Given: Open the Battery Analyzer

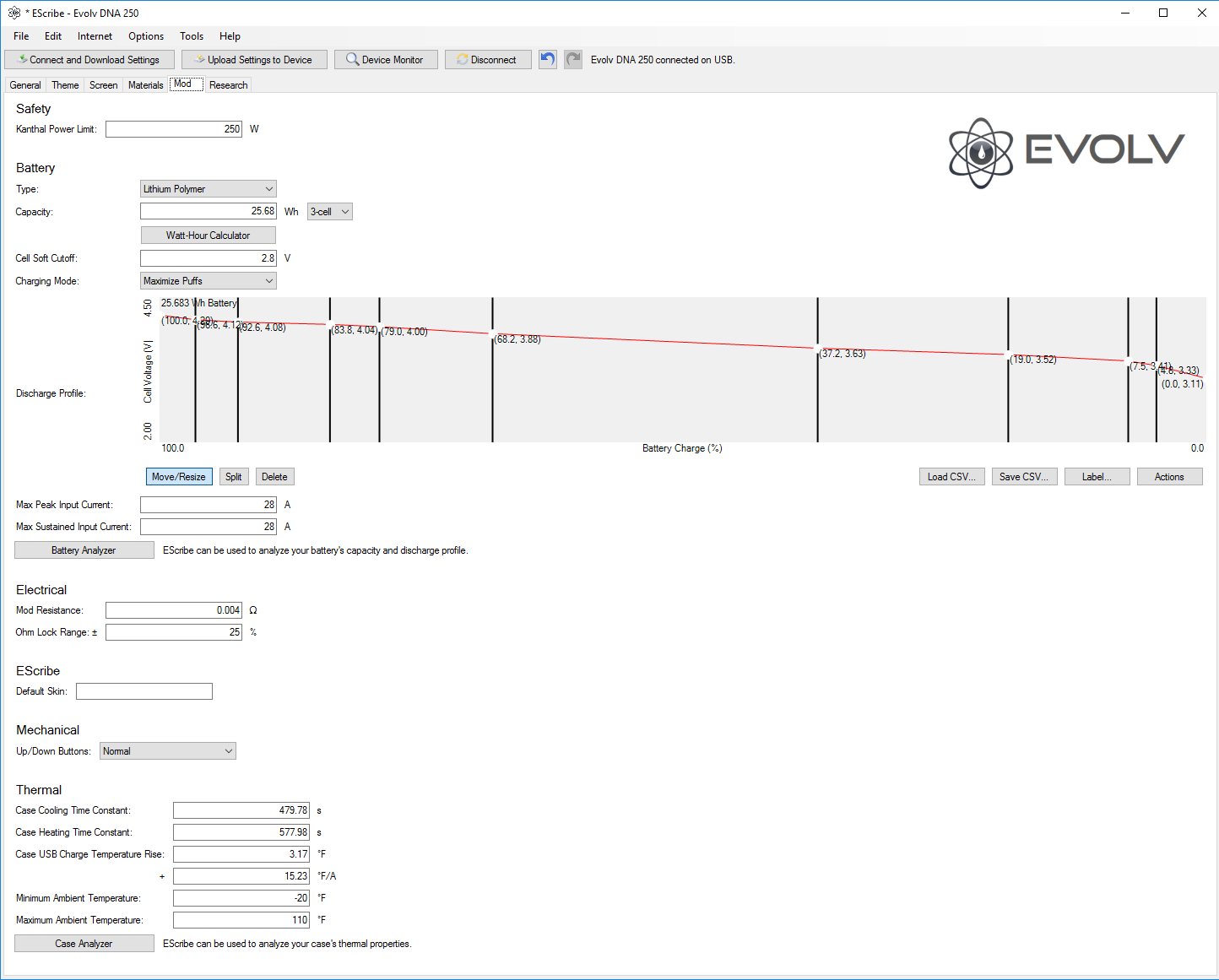Looking at the screenshot, I should pyautogui.click(x=84, y=550).
